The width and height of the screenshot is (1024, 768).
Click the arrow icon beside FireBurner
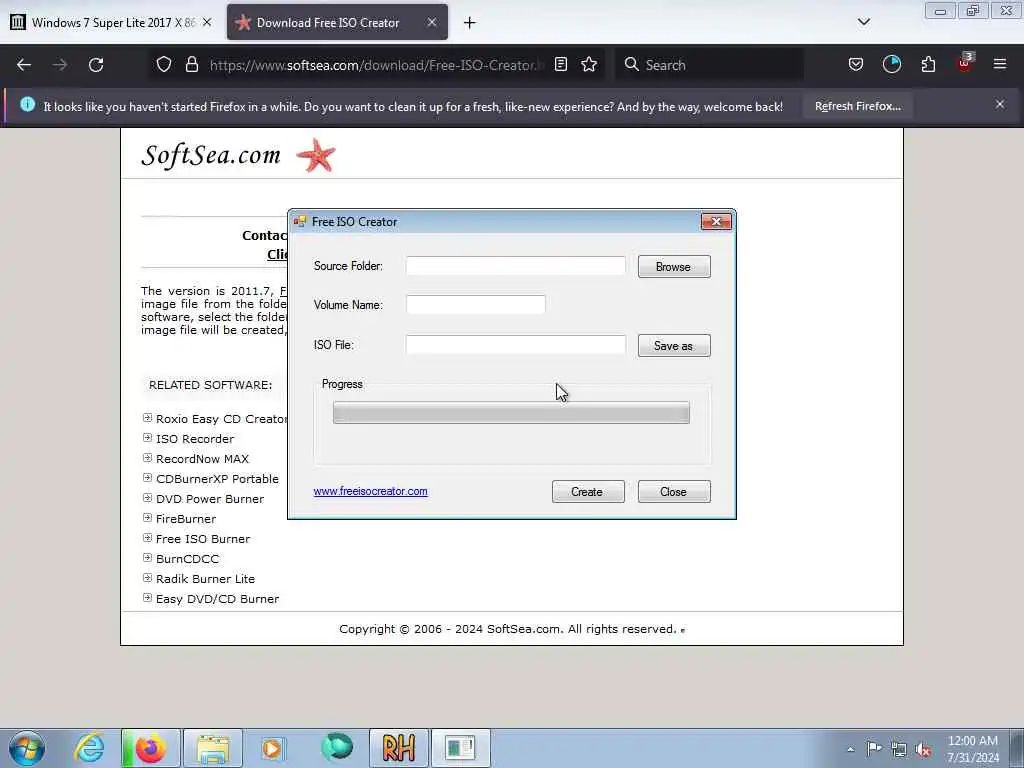point(147,518)
